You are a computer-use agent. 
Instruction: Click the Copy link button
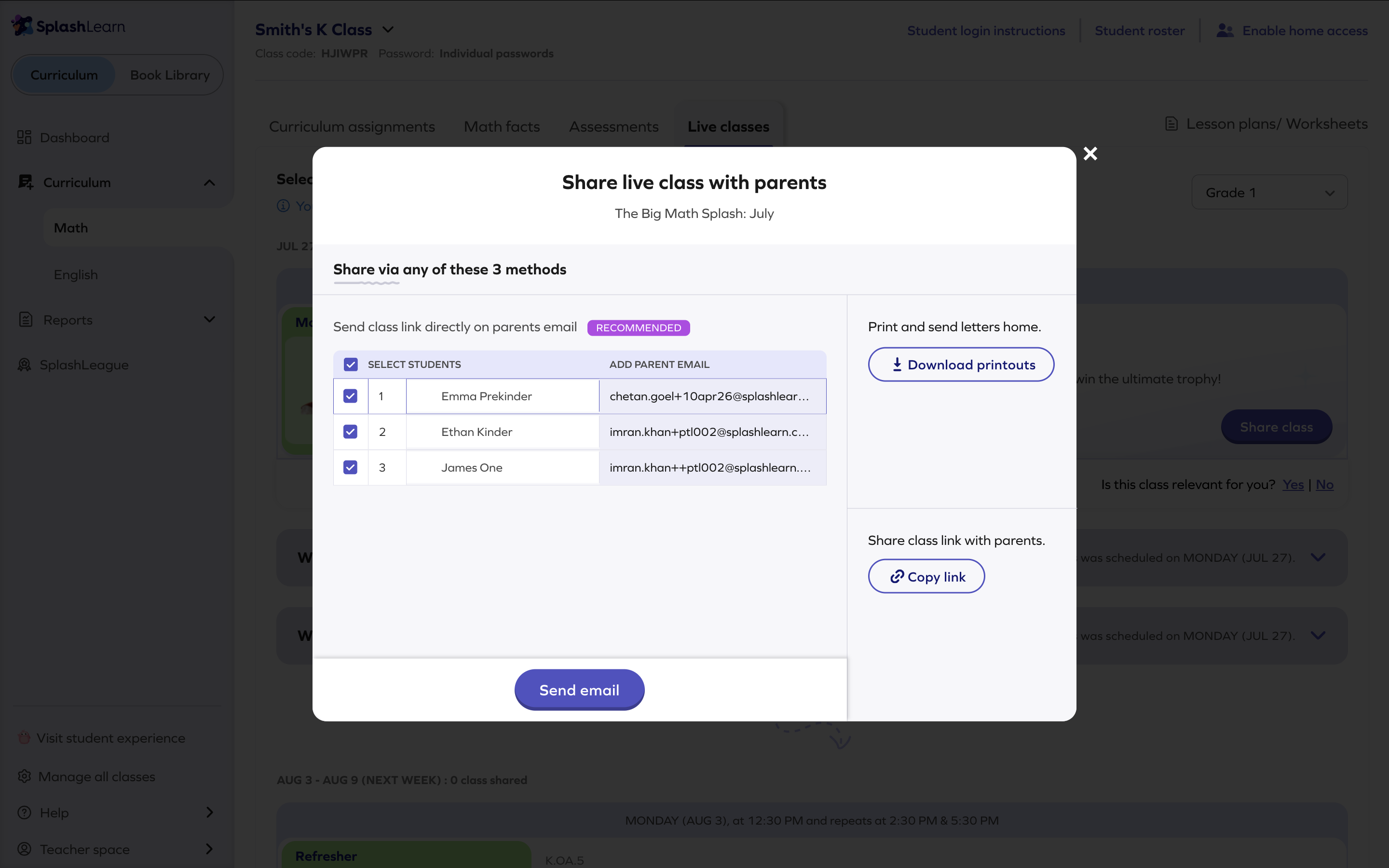(926, 576)
